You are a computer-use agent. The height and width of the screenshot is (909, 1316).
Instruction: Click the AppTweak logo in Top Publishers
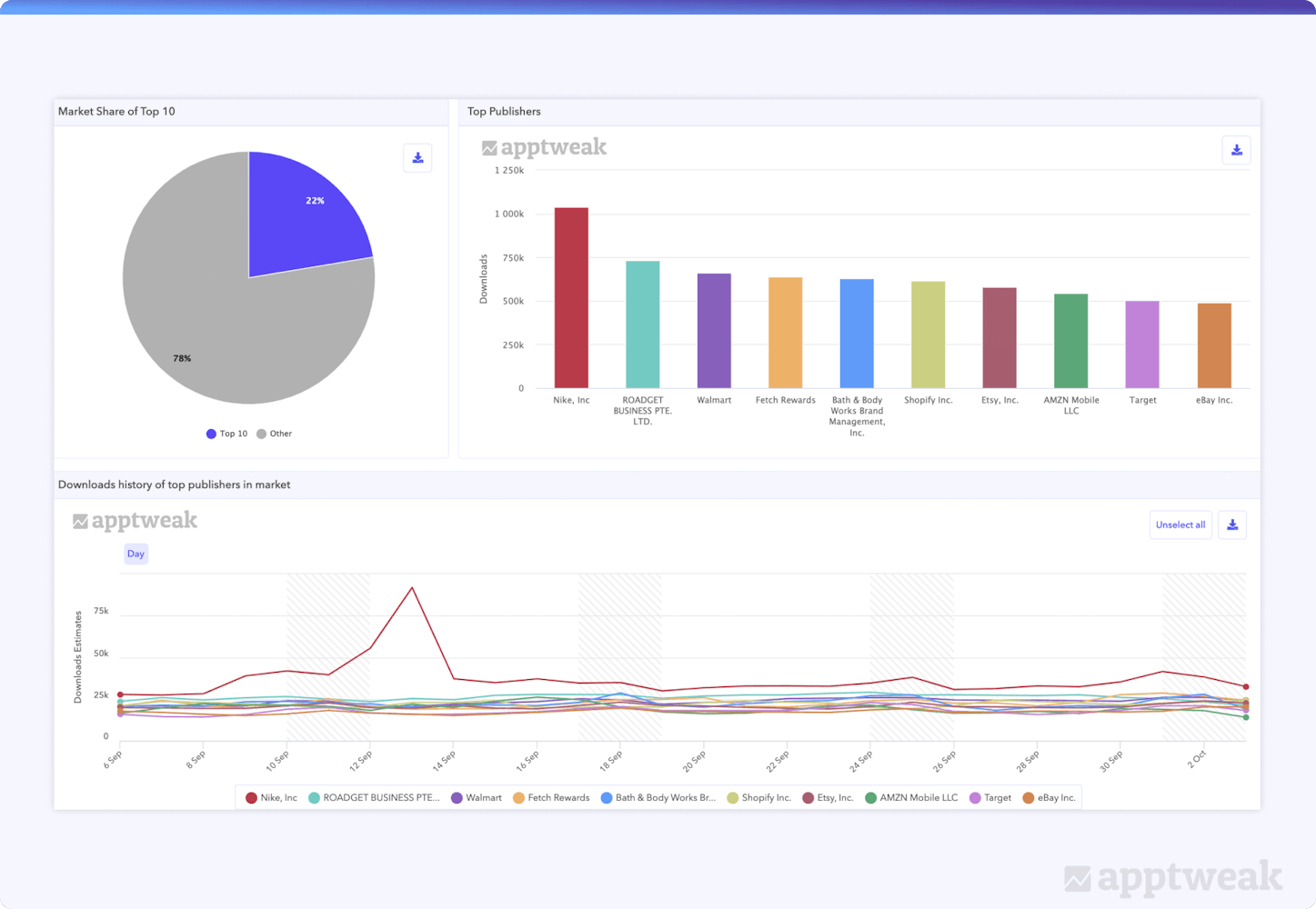click(544, 147)
